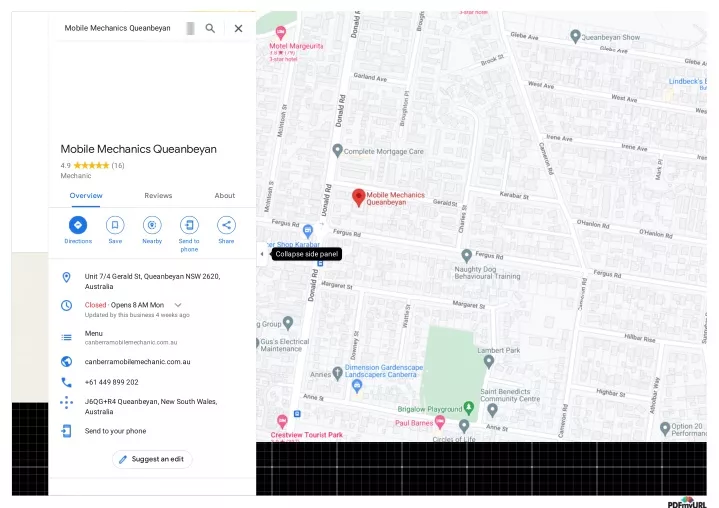Click the Send to phone icon button
719x508 pixels.
tap(189, 225)
